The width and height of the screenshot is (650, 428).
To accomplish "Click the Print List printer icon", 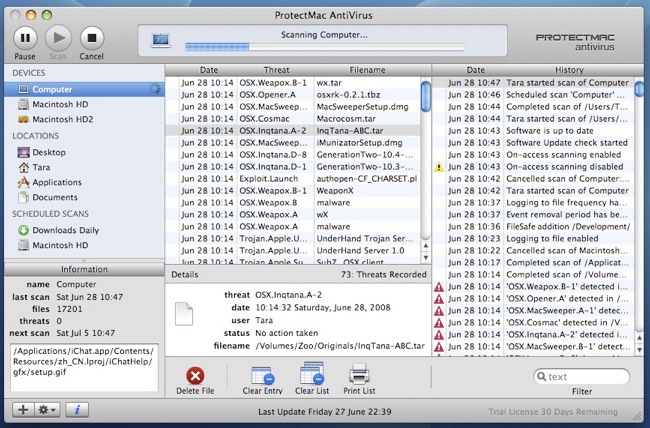I will [x=361, y=376].
